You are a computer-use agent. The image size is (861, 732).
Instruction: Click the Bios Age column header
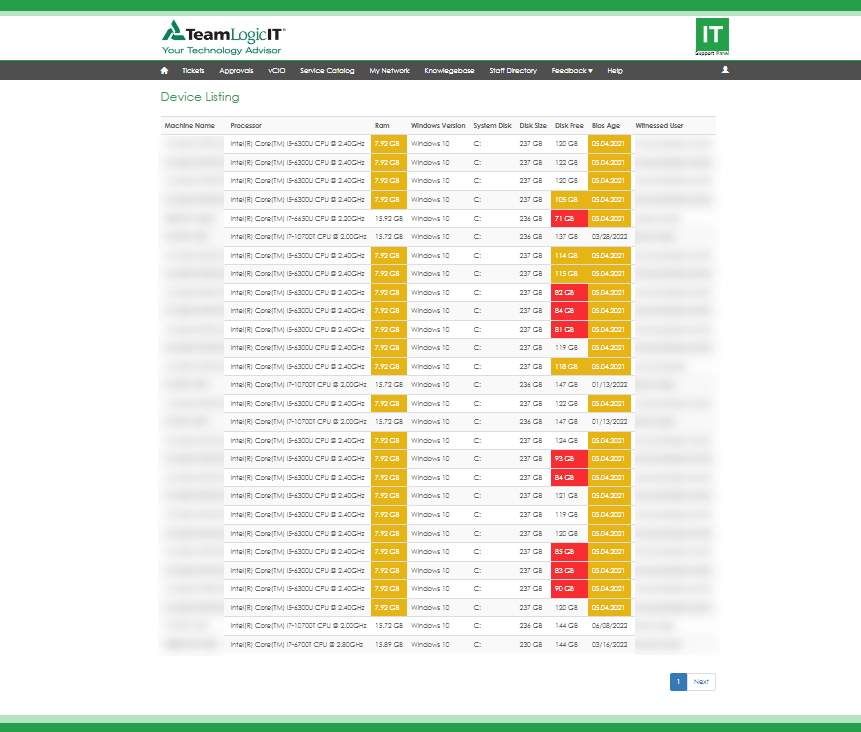(606, 126)
